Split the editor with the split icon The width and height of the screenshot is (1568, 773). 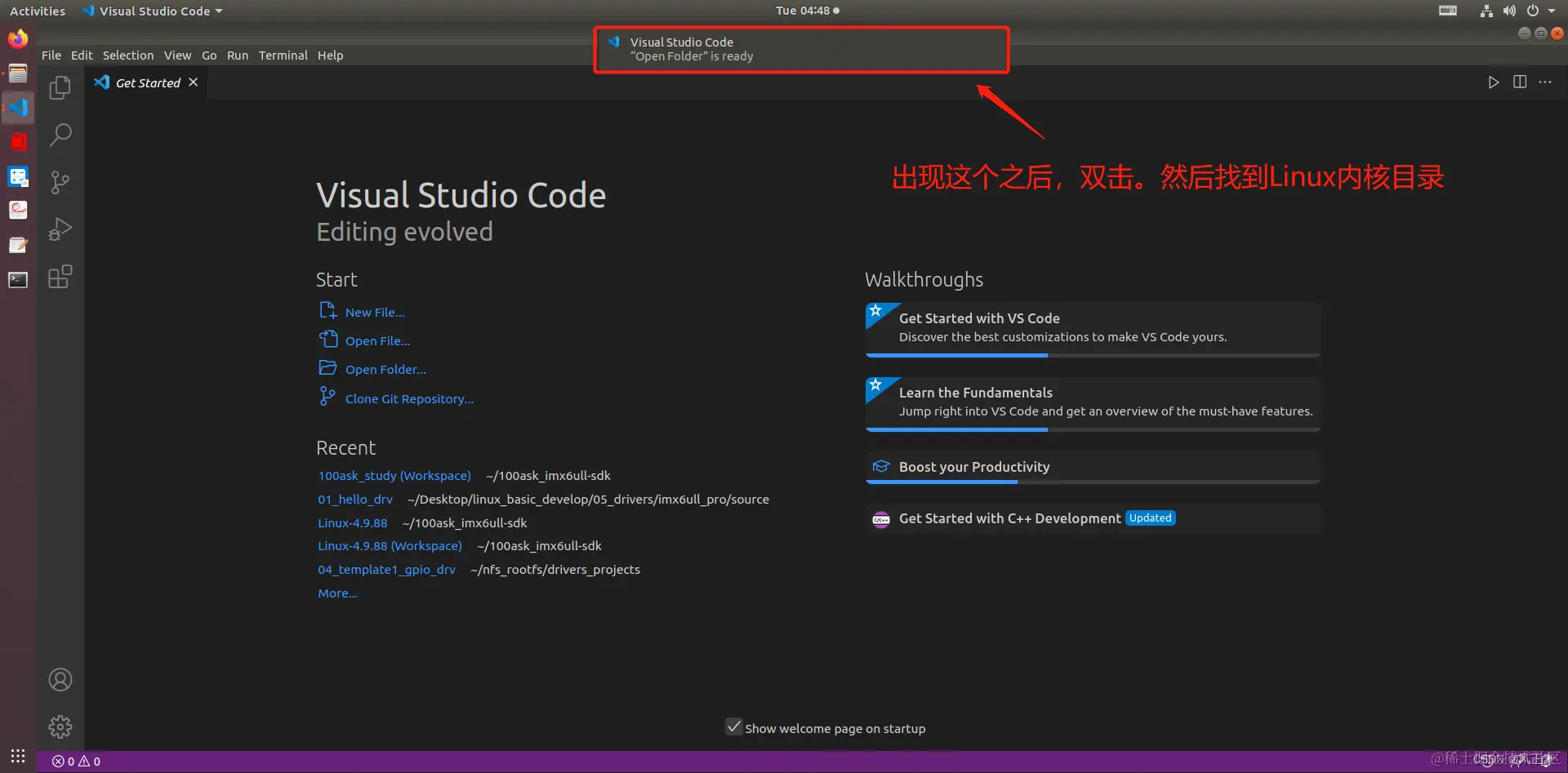click(1520, 82)
